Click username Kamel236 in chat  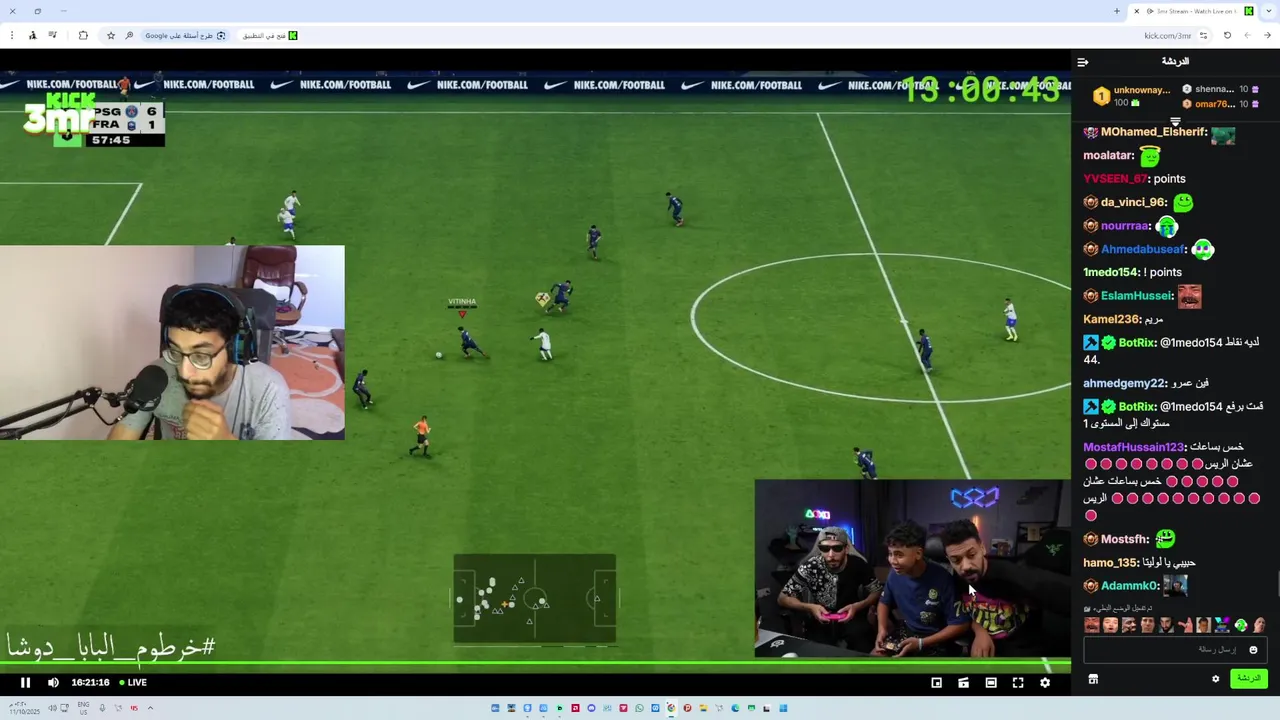1112,320
